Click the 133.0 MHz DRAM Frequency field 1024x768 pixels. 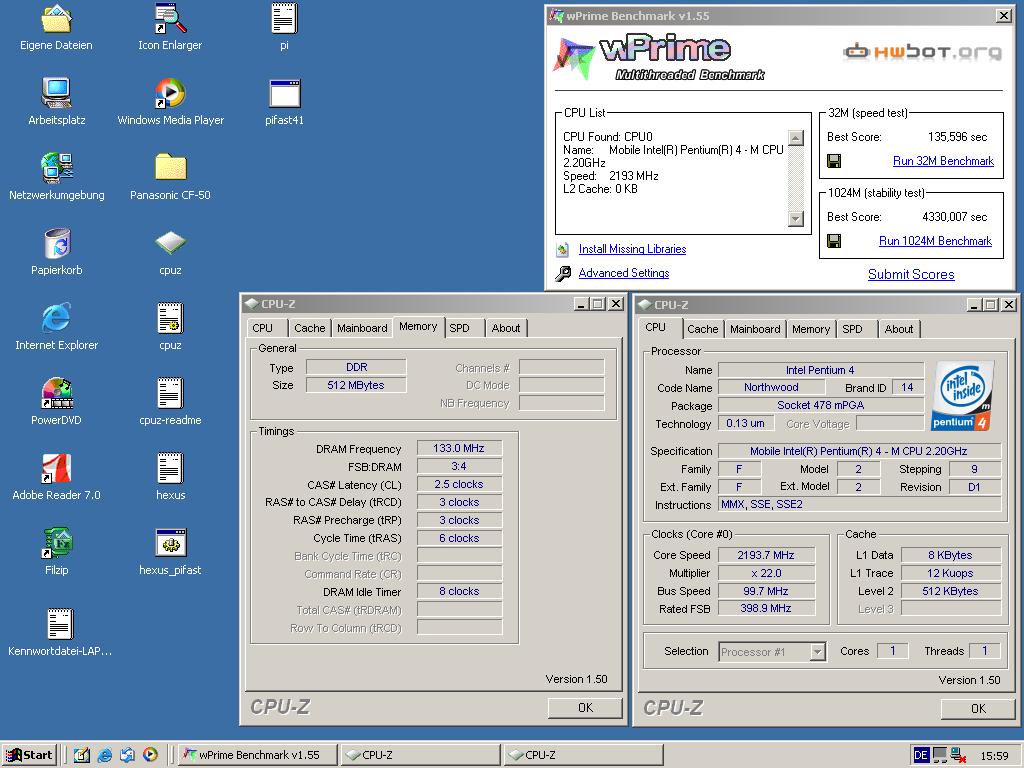459,448
